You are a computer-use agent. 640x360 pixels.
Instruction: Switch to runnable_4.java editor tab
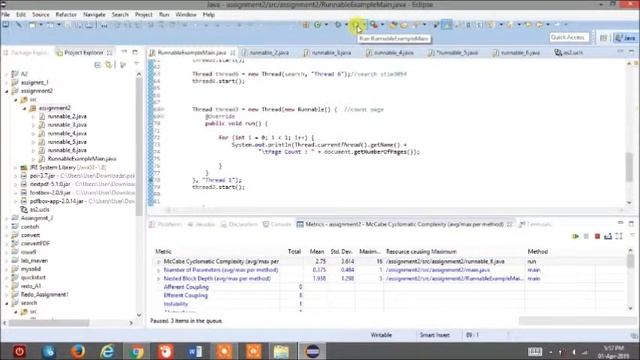[390, 53]
